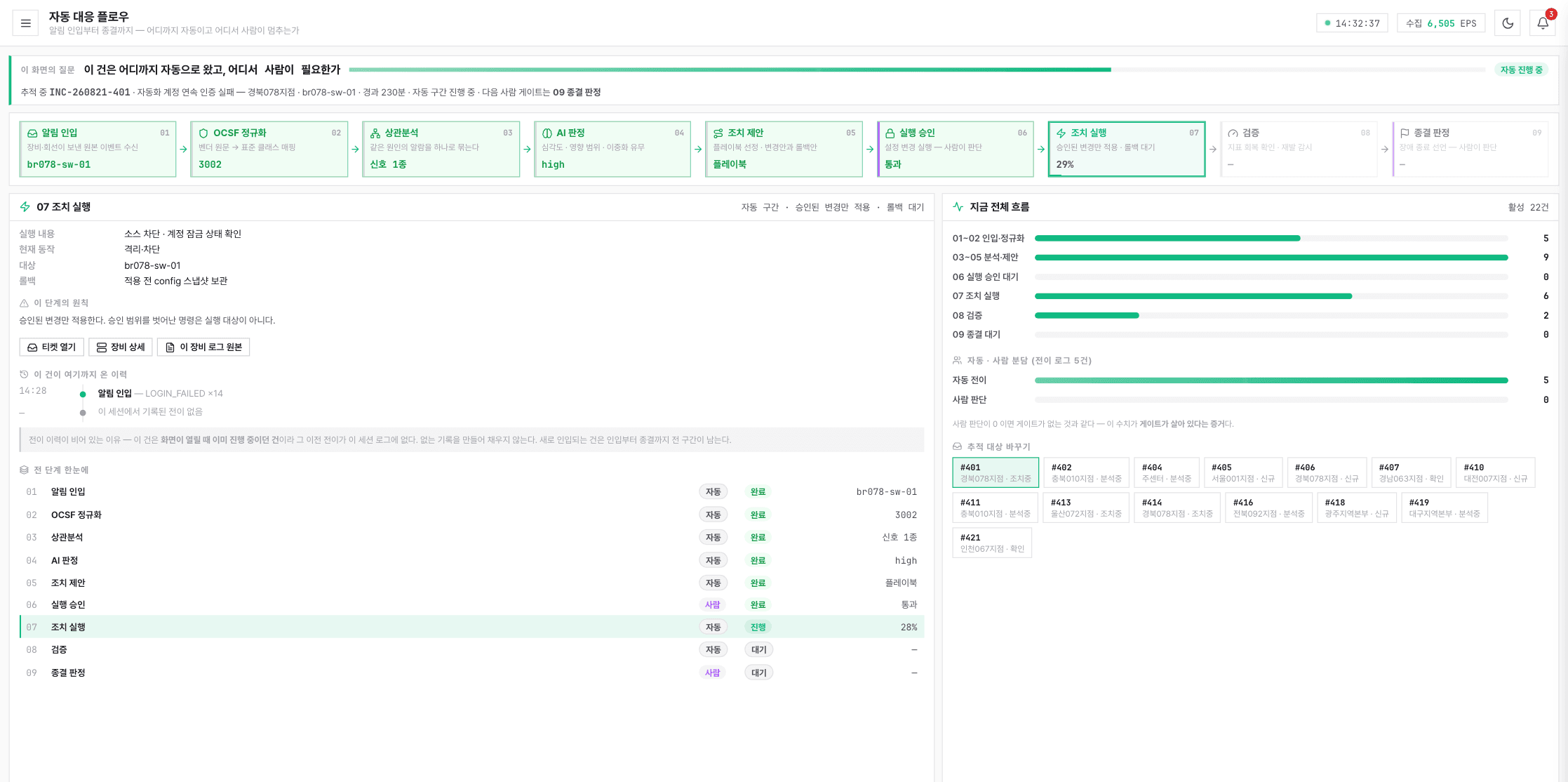Screen dimensions: 1568x782
Task: Select row 06 실행 승인 in stage list
Action: [x=471, y=605]
